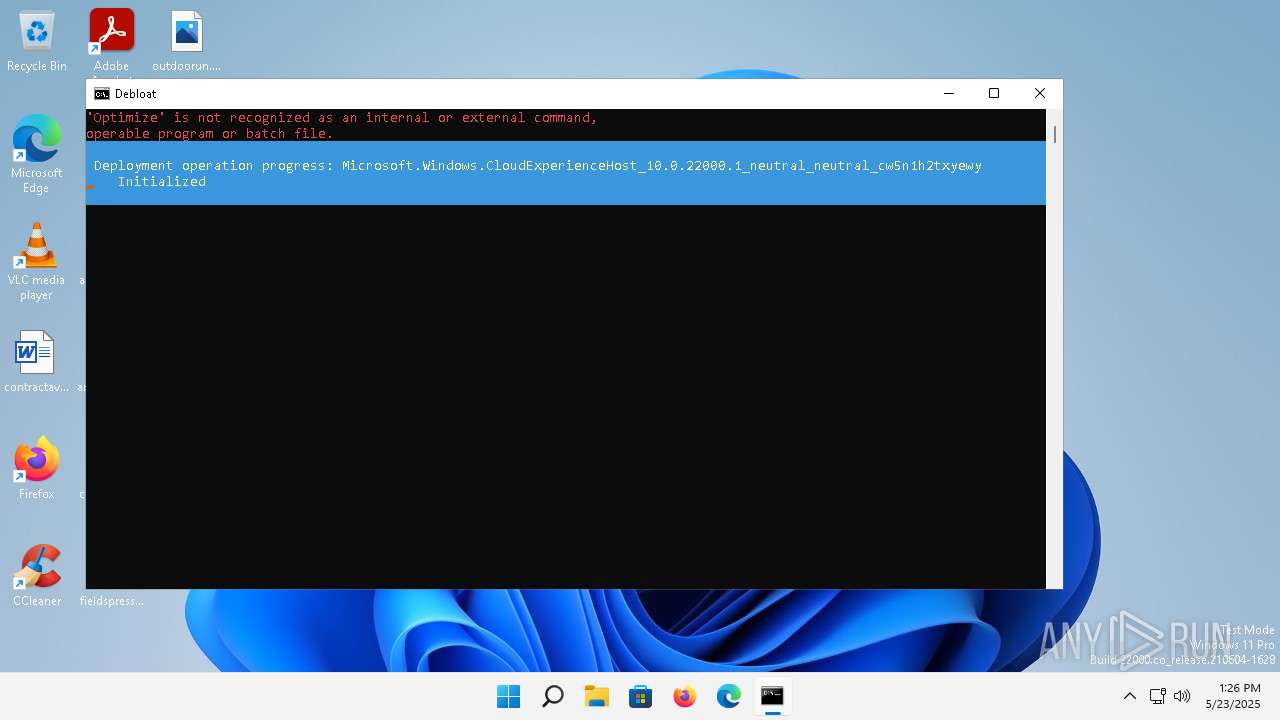Image resolution: width=1280 pixels, height=720 pixels.
Task: Open taskbar Search
Action: pyautogui.click(x=552, y=696)
